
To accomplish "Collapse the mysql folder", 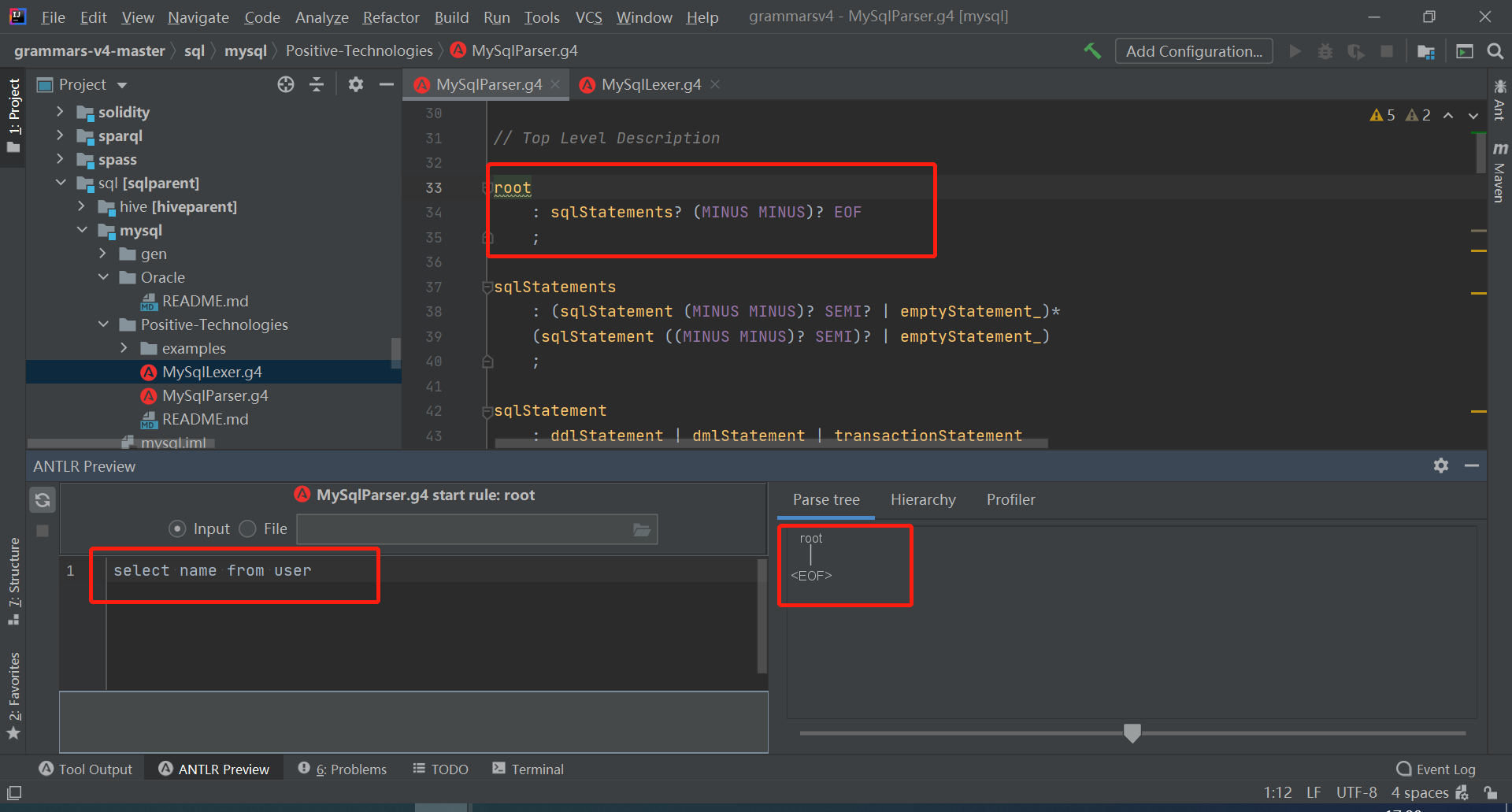I will (83, 230).
